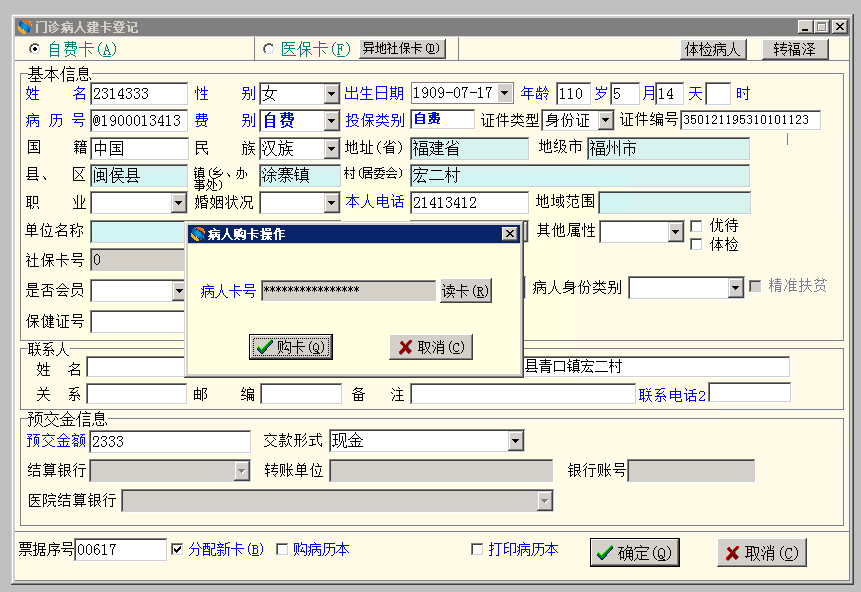Click the 县、区 field showing 闽侯县
Viewport: 861px width, 592px height.
pos(139,176)
